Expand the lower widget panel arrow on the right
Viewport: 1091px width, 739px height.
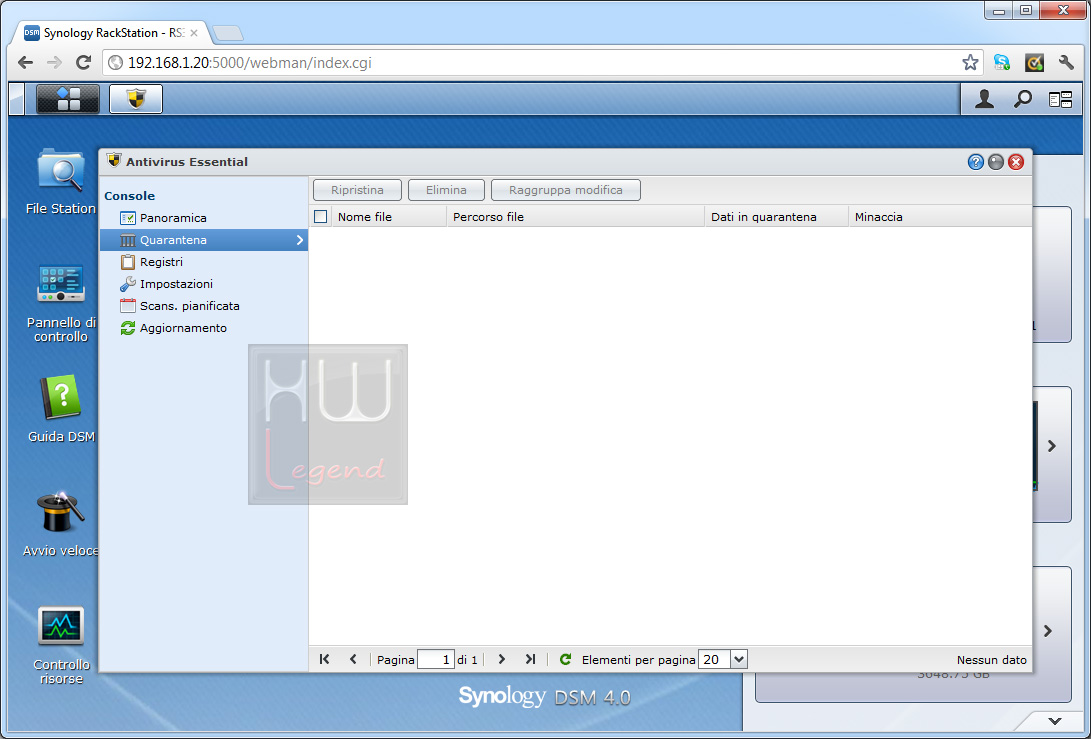pyautogui.click(x=1048, y=630)
